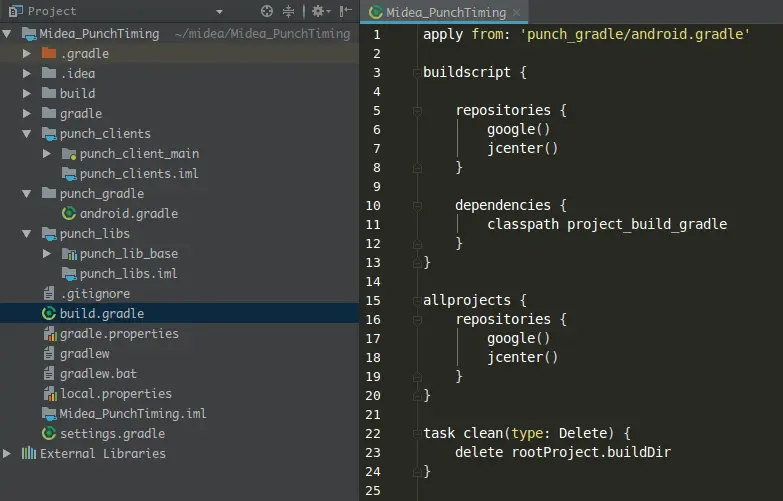
Task: Click the punch_clients.iml file icon
Action: pos(69,173)
